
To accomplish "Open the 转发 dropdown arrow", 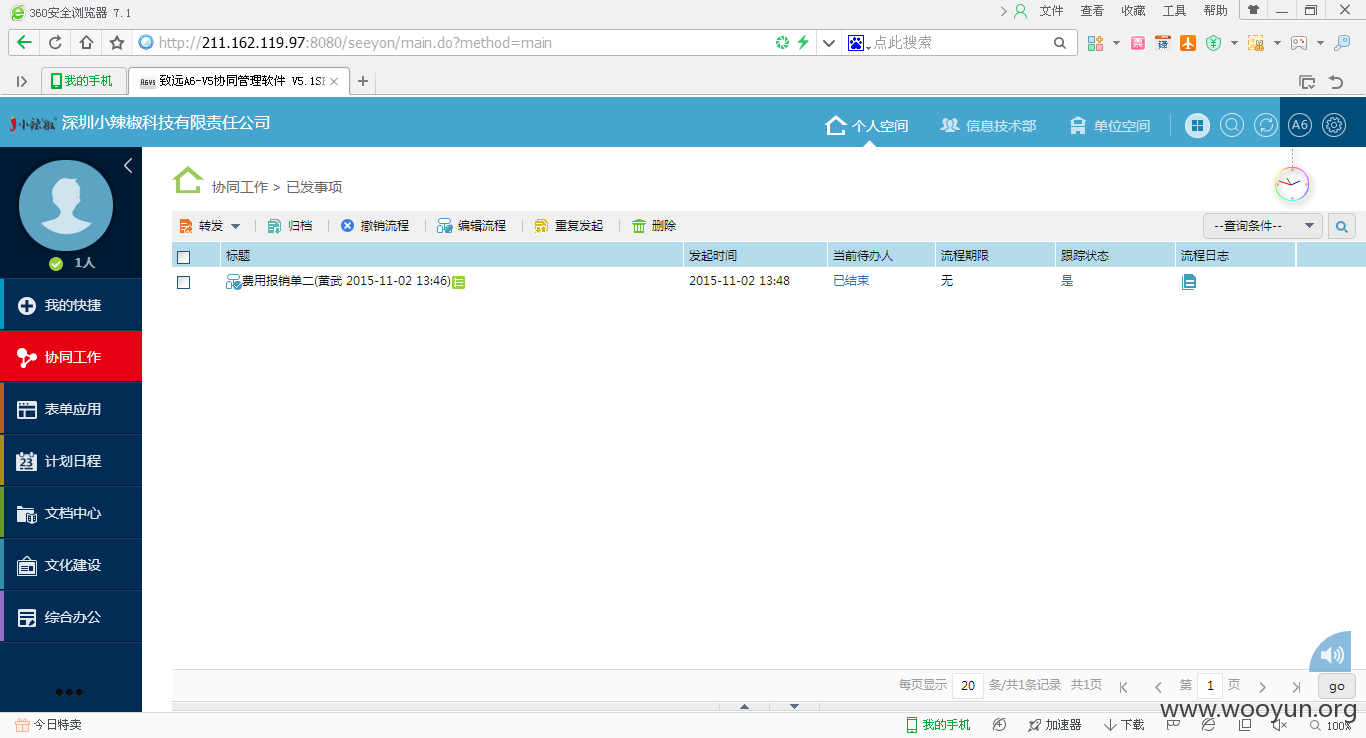I will coord(236,227).
